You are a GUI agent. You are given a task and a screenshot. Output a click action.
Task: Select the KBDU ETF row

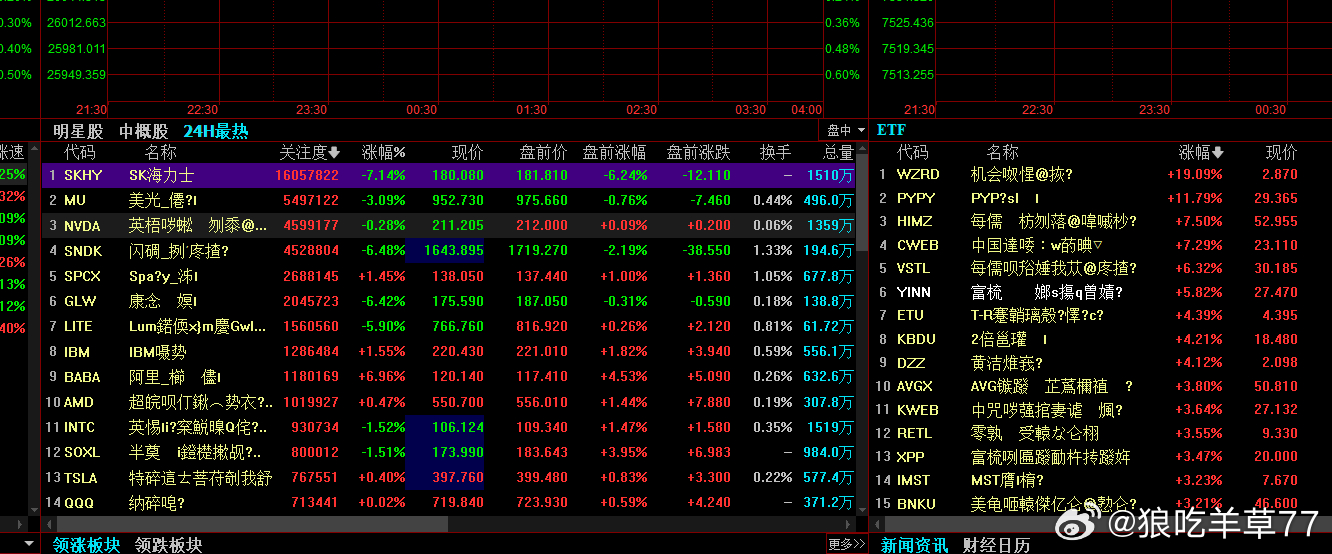pyautogui.click(x=1101, y=339)
